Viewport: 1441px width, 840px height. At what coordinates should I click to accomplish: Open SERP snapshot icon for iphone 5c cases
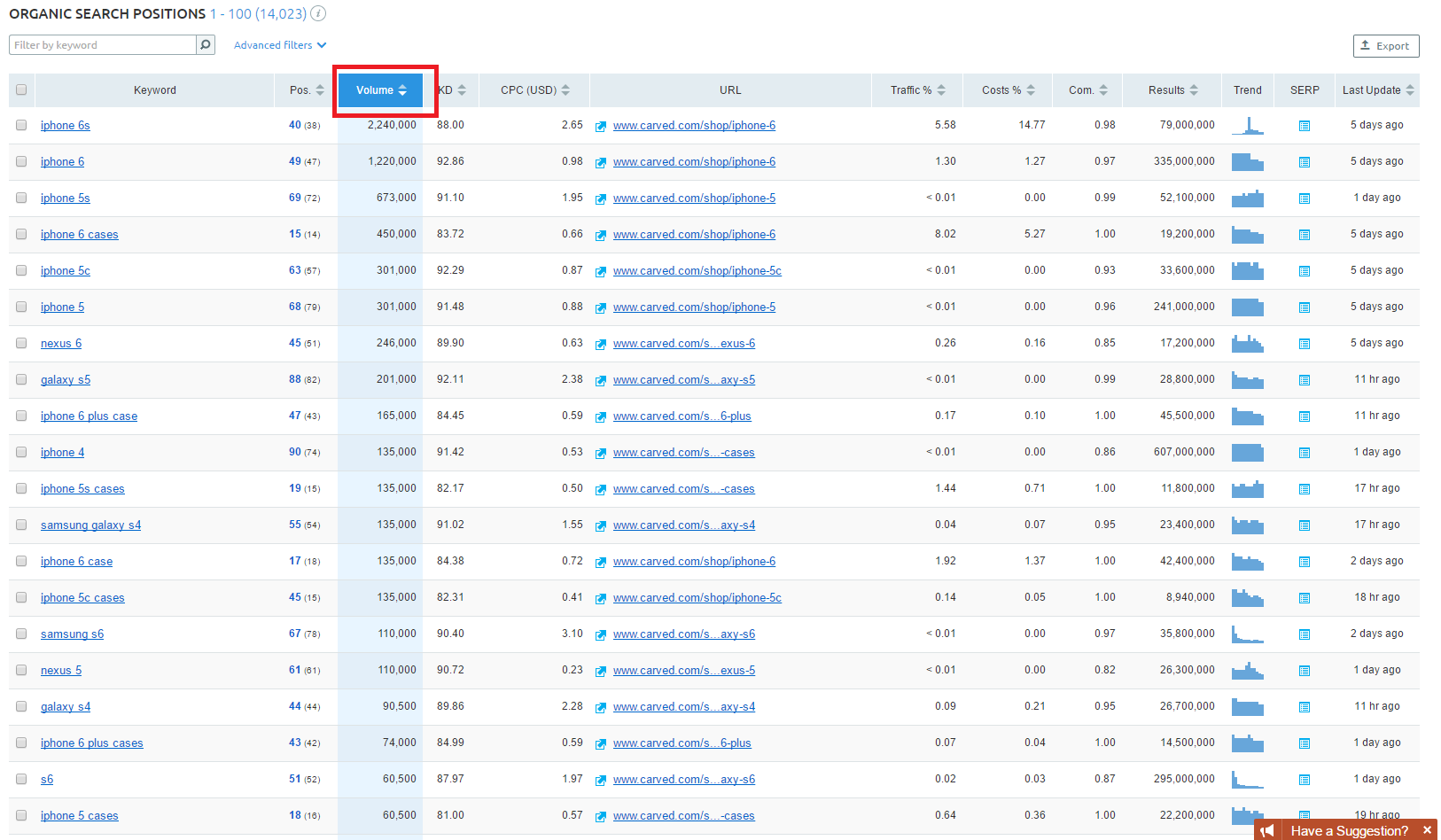pos(1304,598)
